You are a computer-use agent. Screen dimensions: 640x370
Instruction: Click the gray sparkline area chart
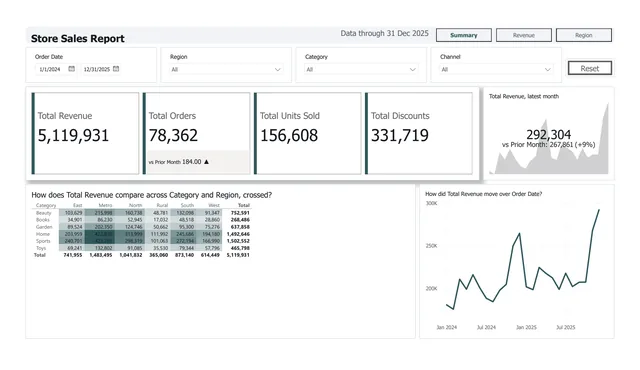click(x=549, y=139)
